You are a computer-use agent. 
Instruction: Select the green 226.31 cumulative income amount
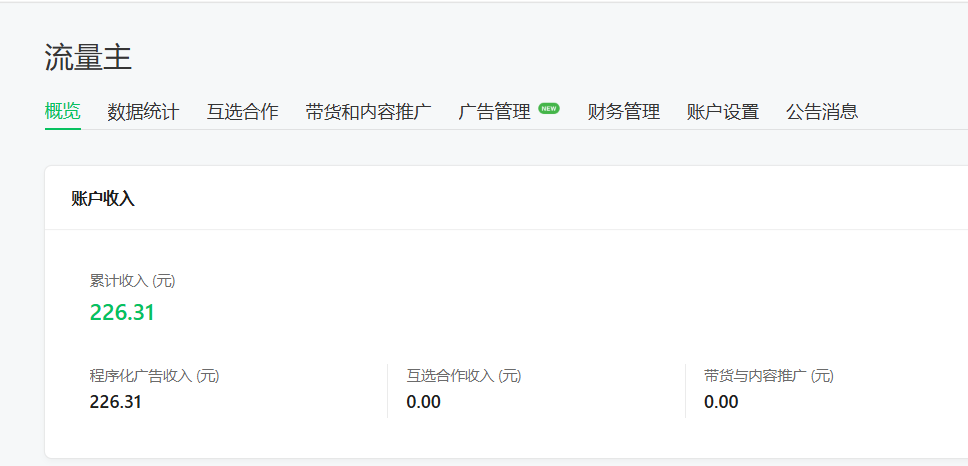[x=122, y=313]
